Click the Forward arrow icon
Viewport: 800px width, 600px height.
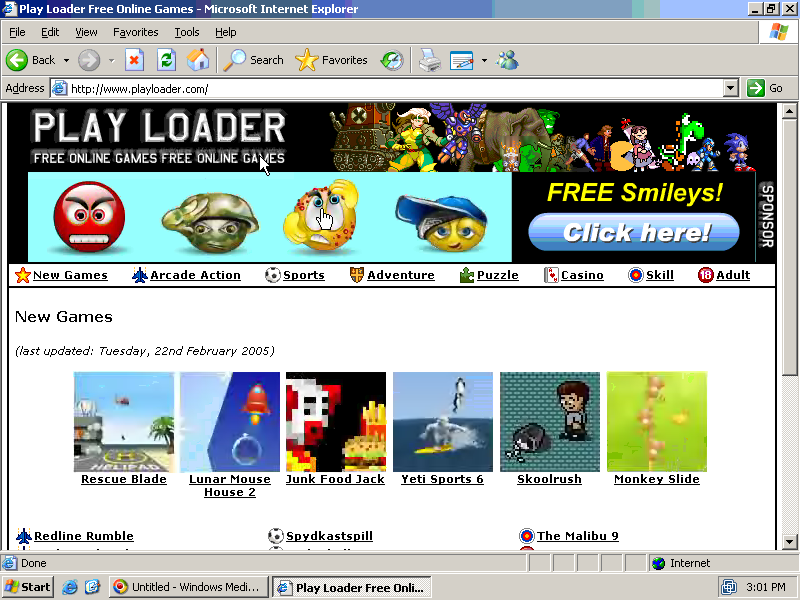(x=89, y=60)
